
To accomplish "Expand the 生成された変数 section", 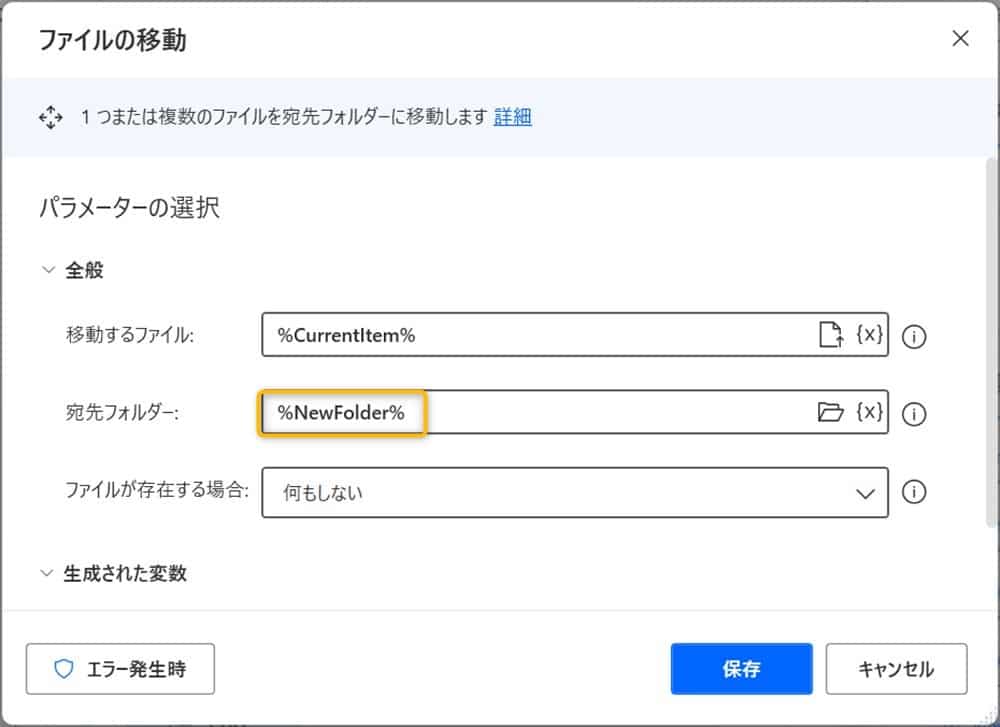I will coord(46,573).
